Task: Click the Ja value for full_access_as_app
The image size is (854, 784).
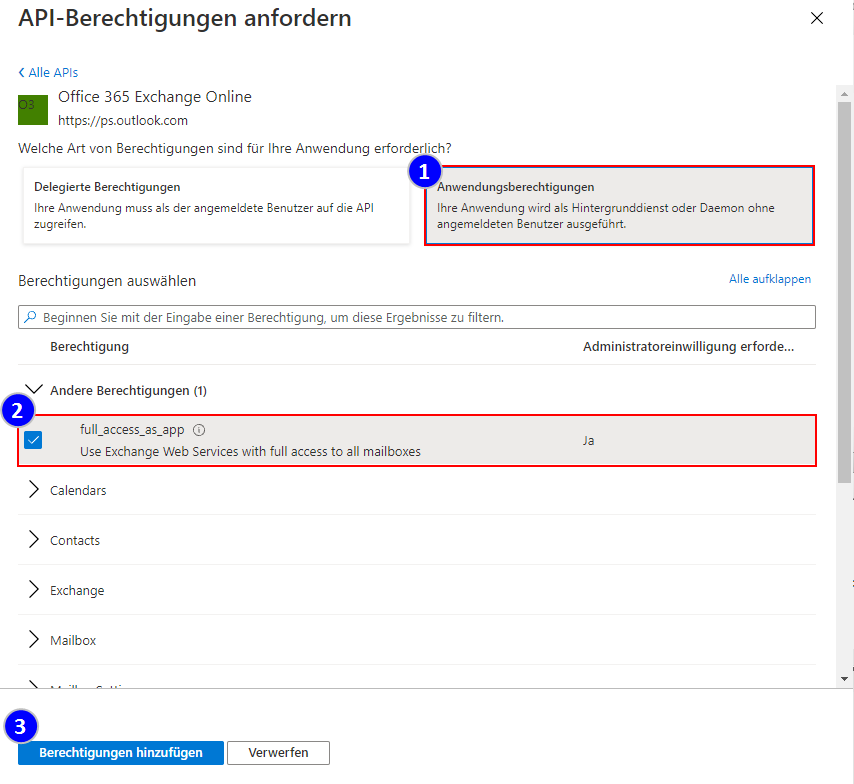Action: [588, 440]
